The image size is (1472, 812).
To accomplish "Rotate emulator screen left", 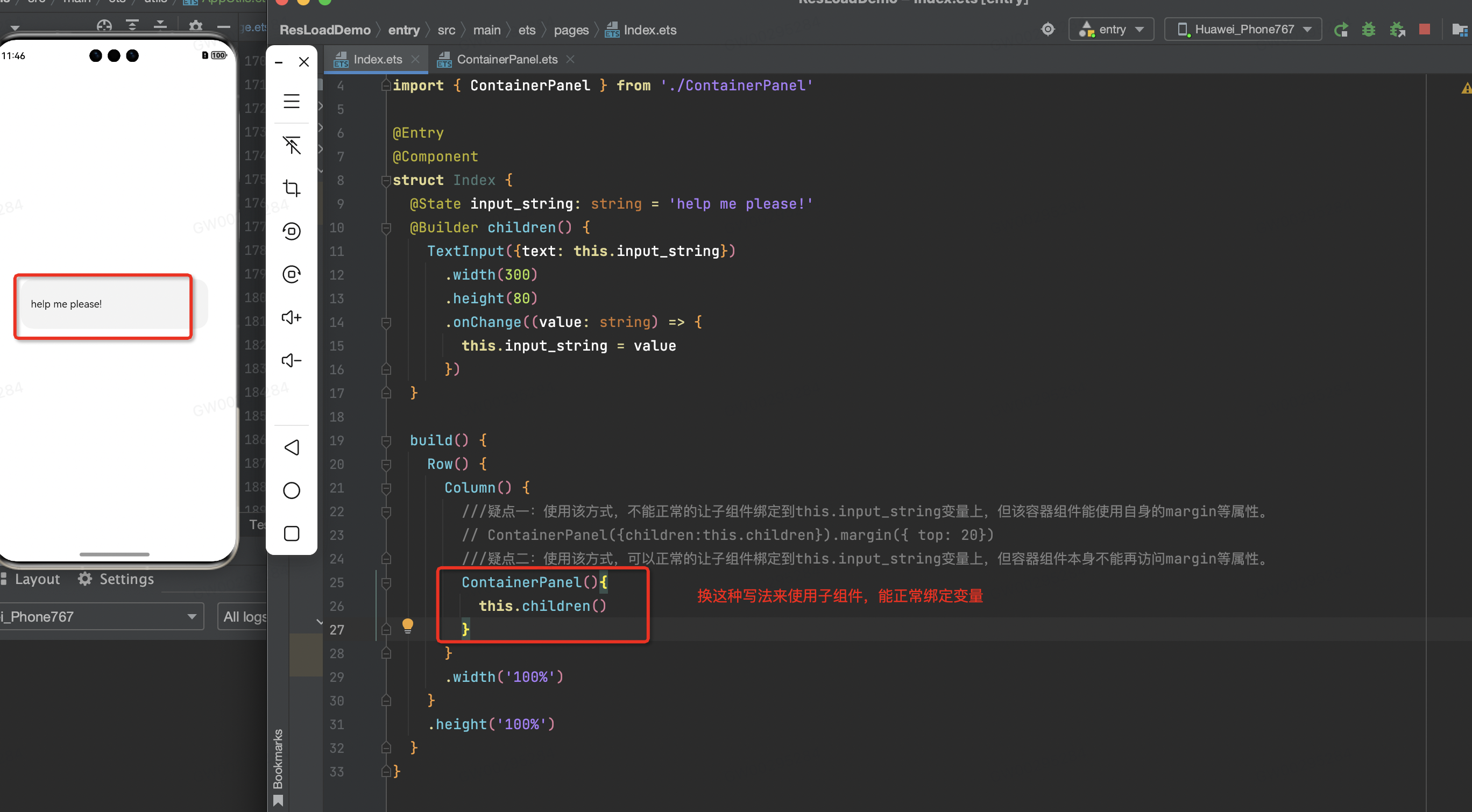I will tap(292, 231).
